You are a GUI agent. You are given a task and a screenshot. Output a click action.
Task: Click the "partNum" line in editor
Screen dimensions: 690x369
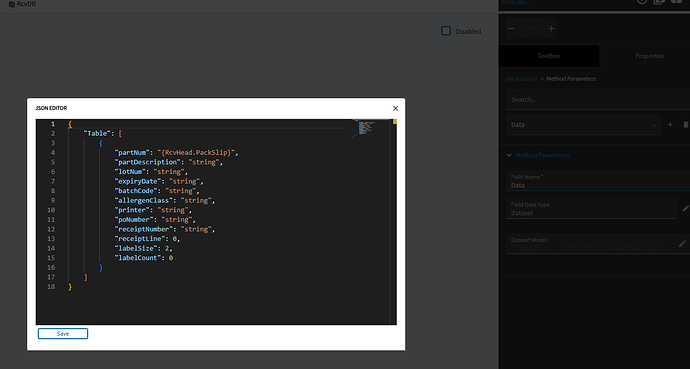coord(176,153)
